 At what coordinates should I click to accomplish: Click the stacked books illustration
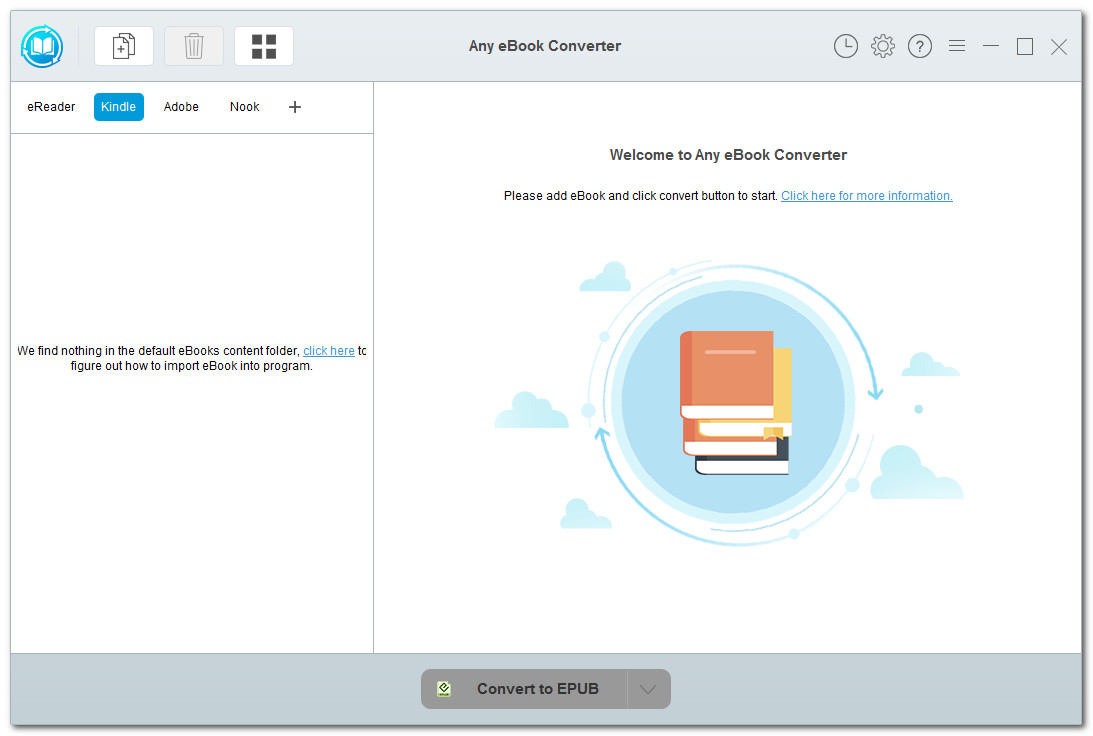(735, 403)
